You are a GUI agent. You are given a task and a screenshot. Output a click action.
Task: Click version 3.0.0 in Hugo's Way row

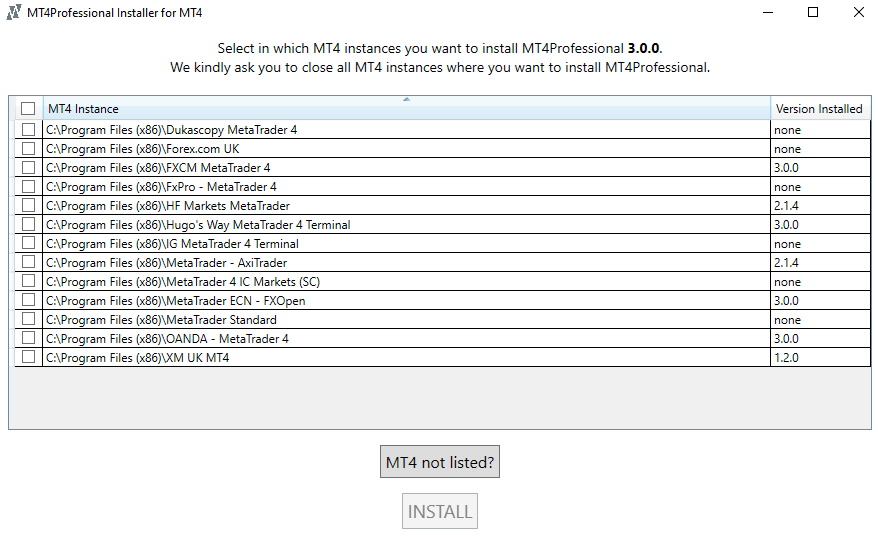click(x=786, y=225)
